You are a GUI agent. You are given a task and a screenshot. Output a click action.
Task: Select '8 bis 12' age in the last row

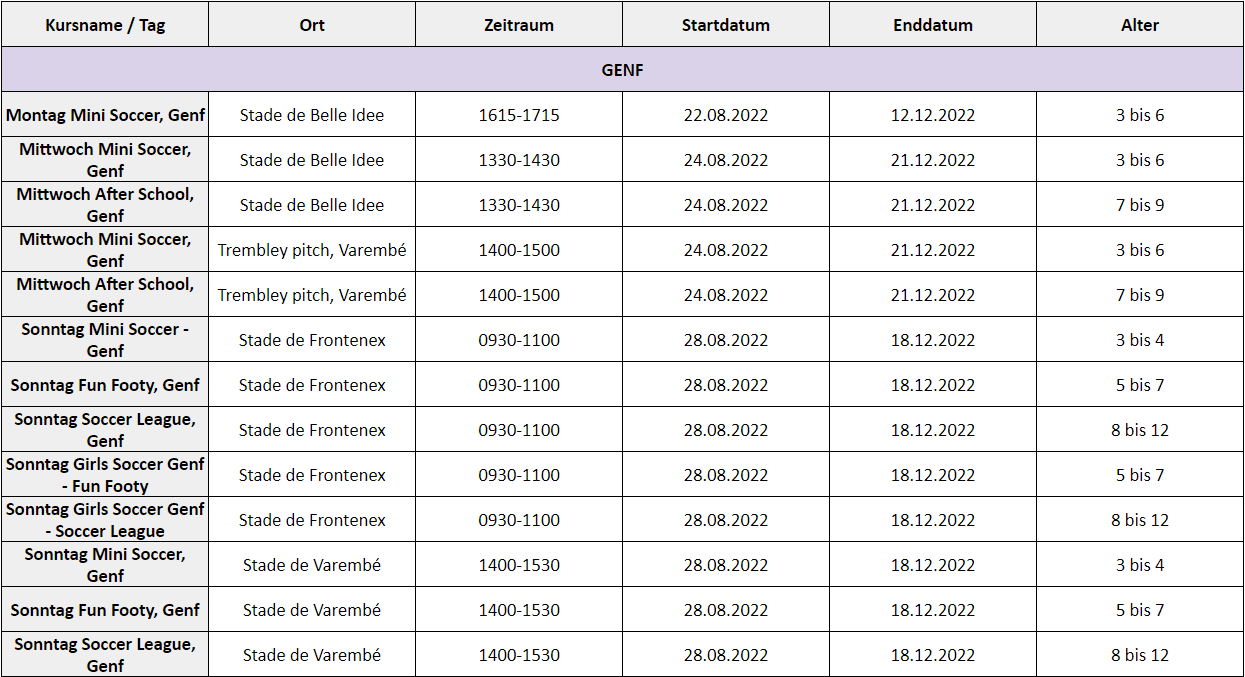pos(1140,655)
